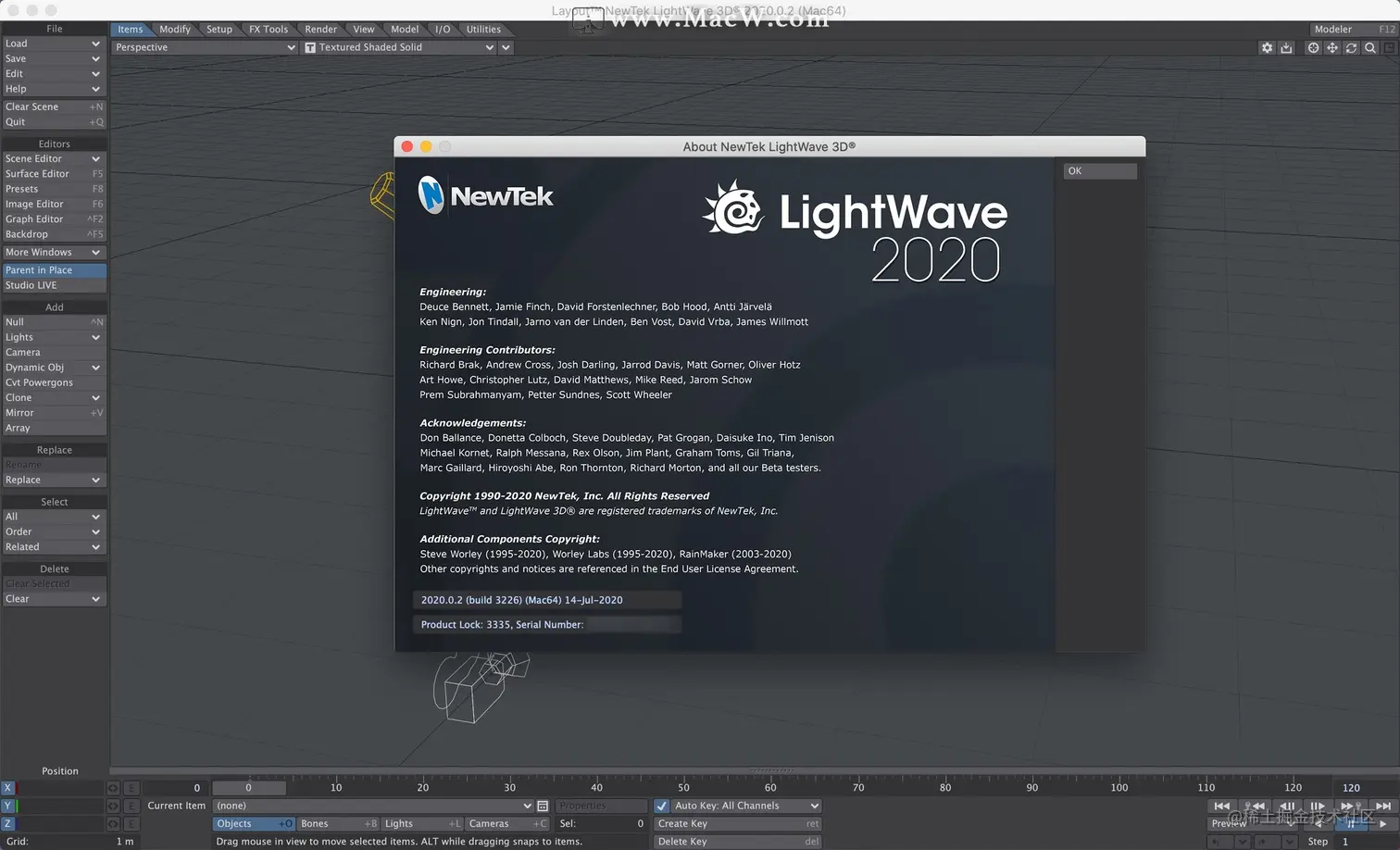1400x850 pixels.
Task: Toggle the Z axis channel
Action: click(x=8, y=823)
